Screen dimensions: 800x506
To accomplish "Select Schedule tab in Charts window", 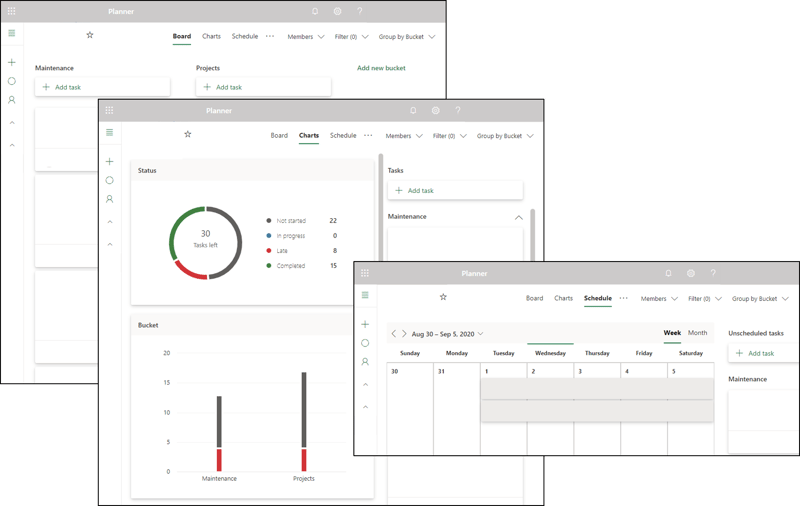I will pyautogui.click(x=343, y=135).
